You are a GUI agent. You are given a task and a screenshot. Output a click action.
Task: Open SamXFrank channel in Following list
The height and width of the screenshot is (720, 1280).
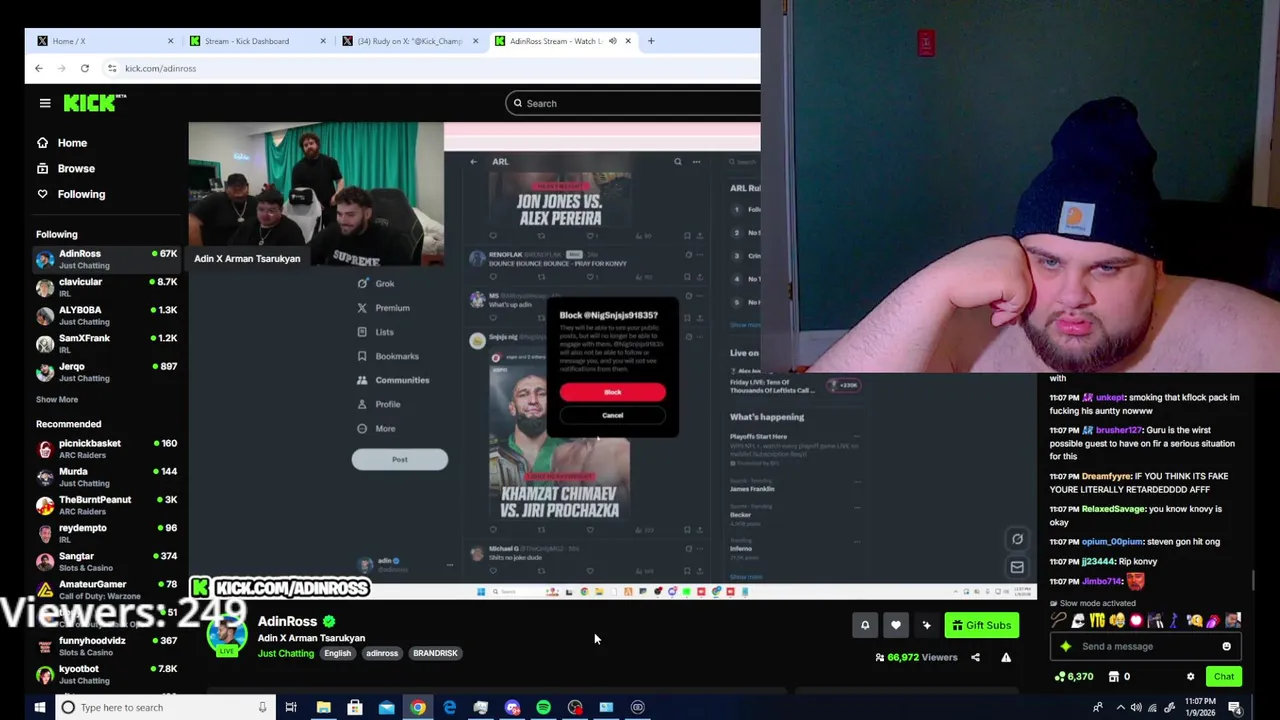[106, 343]
